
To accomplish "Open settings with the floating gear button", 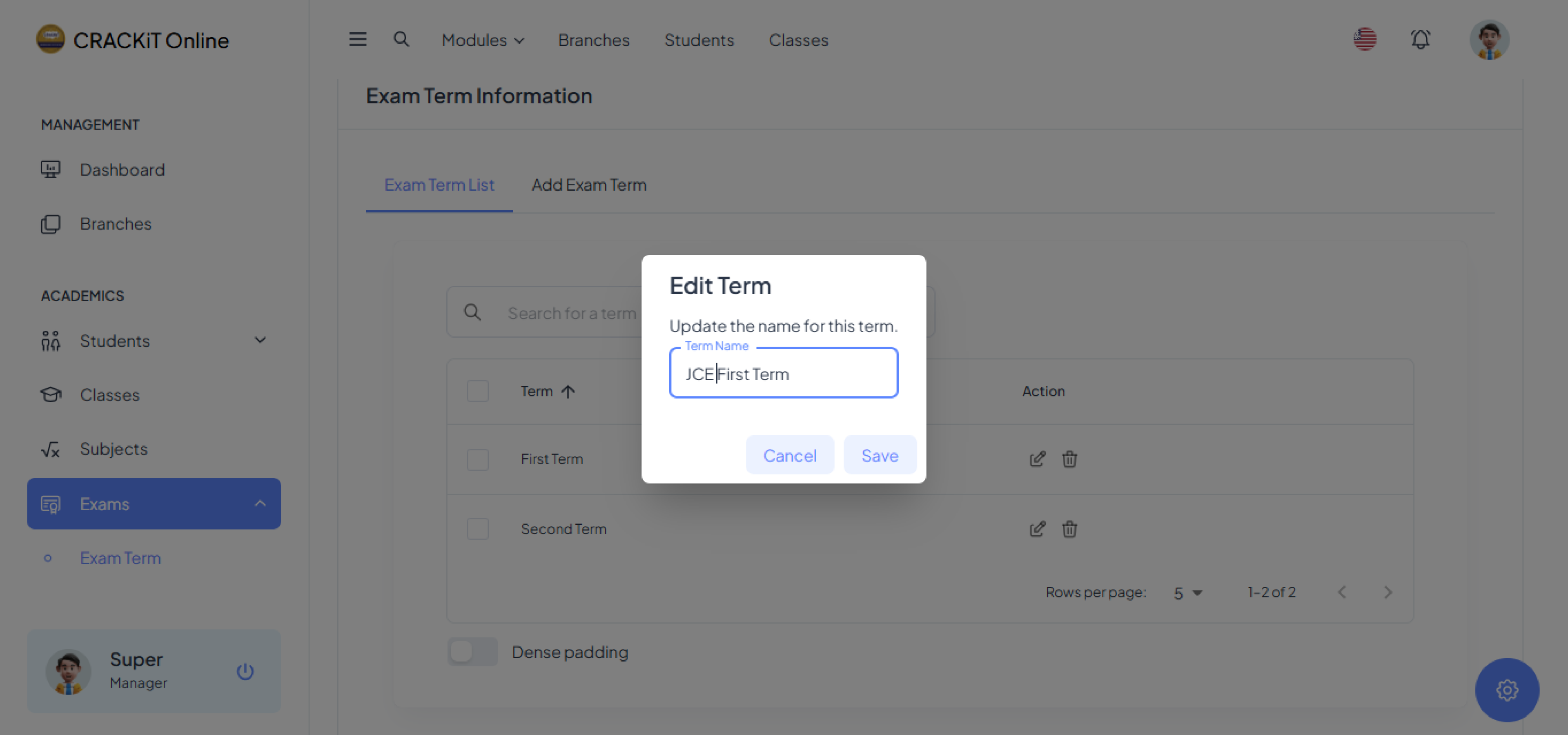I will point(1506,690).
